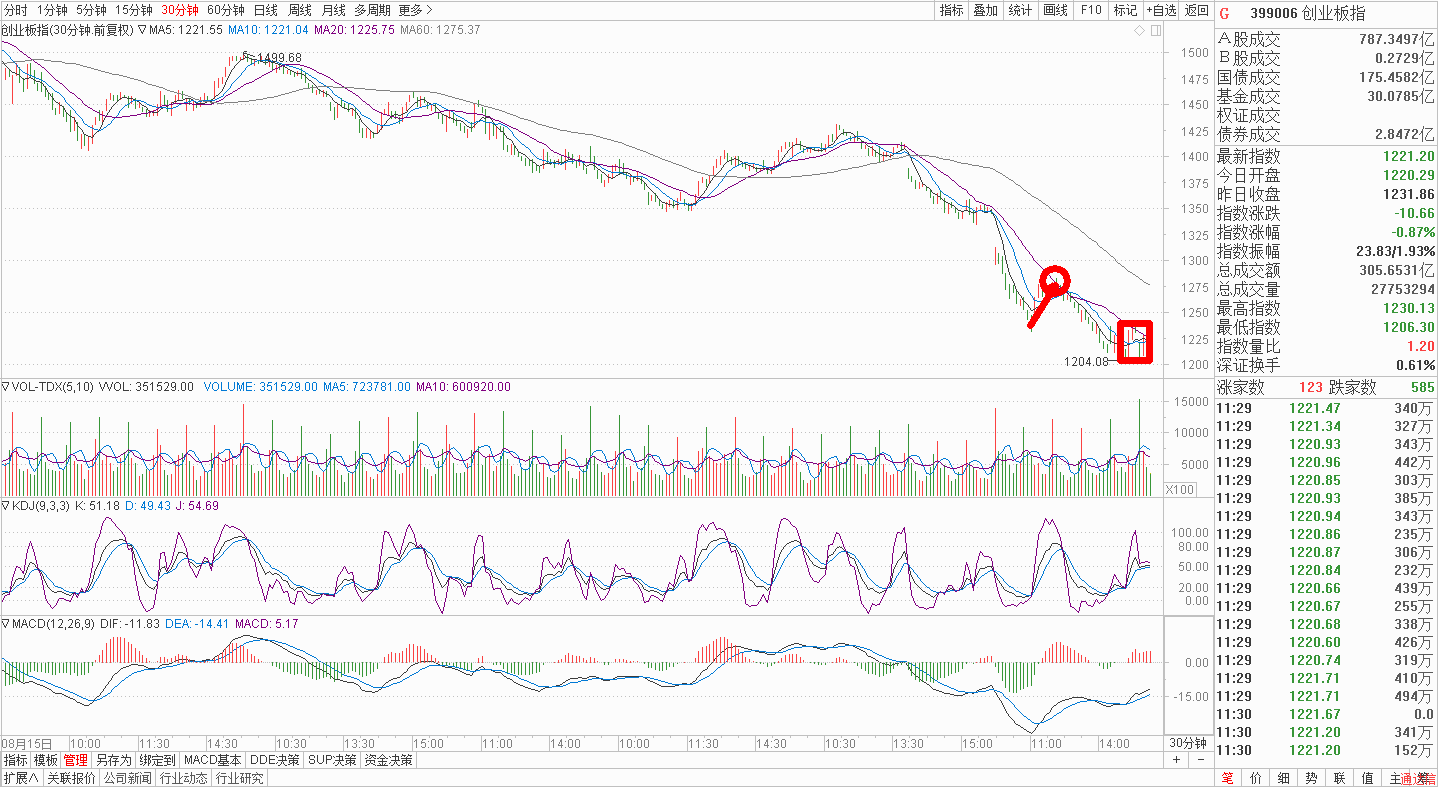Click the X100 volume scale button

point(1181,489)
